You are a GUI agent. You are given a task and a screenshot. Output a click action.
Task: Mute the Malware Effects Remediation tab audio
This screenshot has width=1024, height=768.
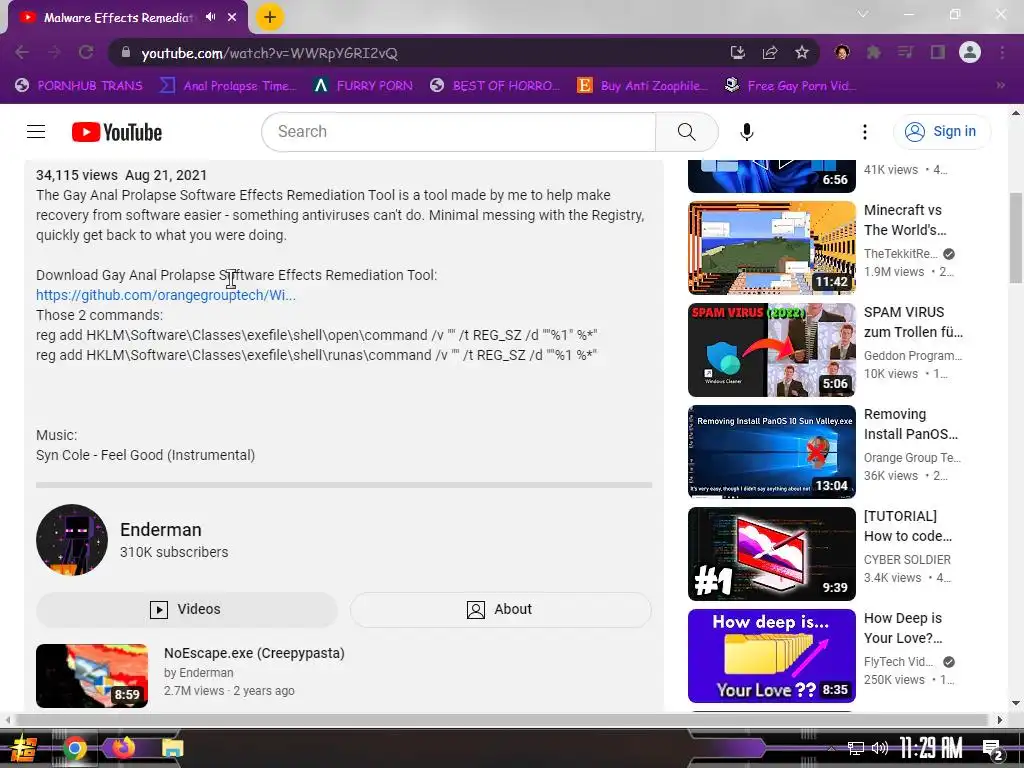[210, 17]
